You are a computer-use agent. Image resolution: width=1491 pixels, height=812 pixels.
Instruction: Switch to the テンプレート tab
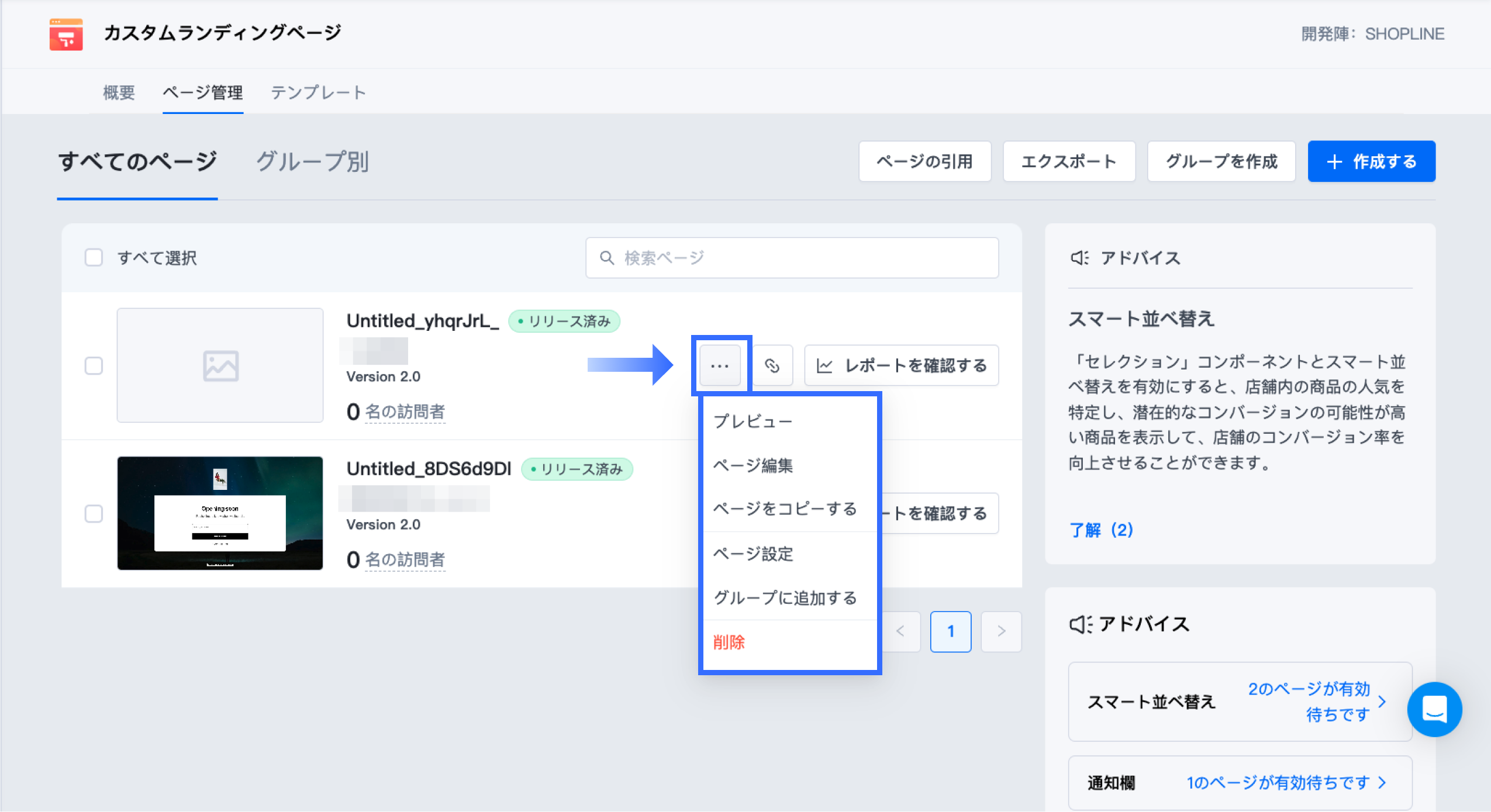tap(318, 92)
